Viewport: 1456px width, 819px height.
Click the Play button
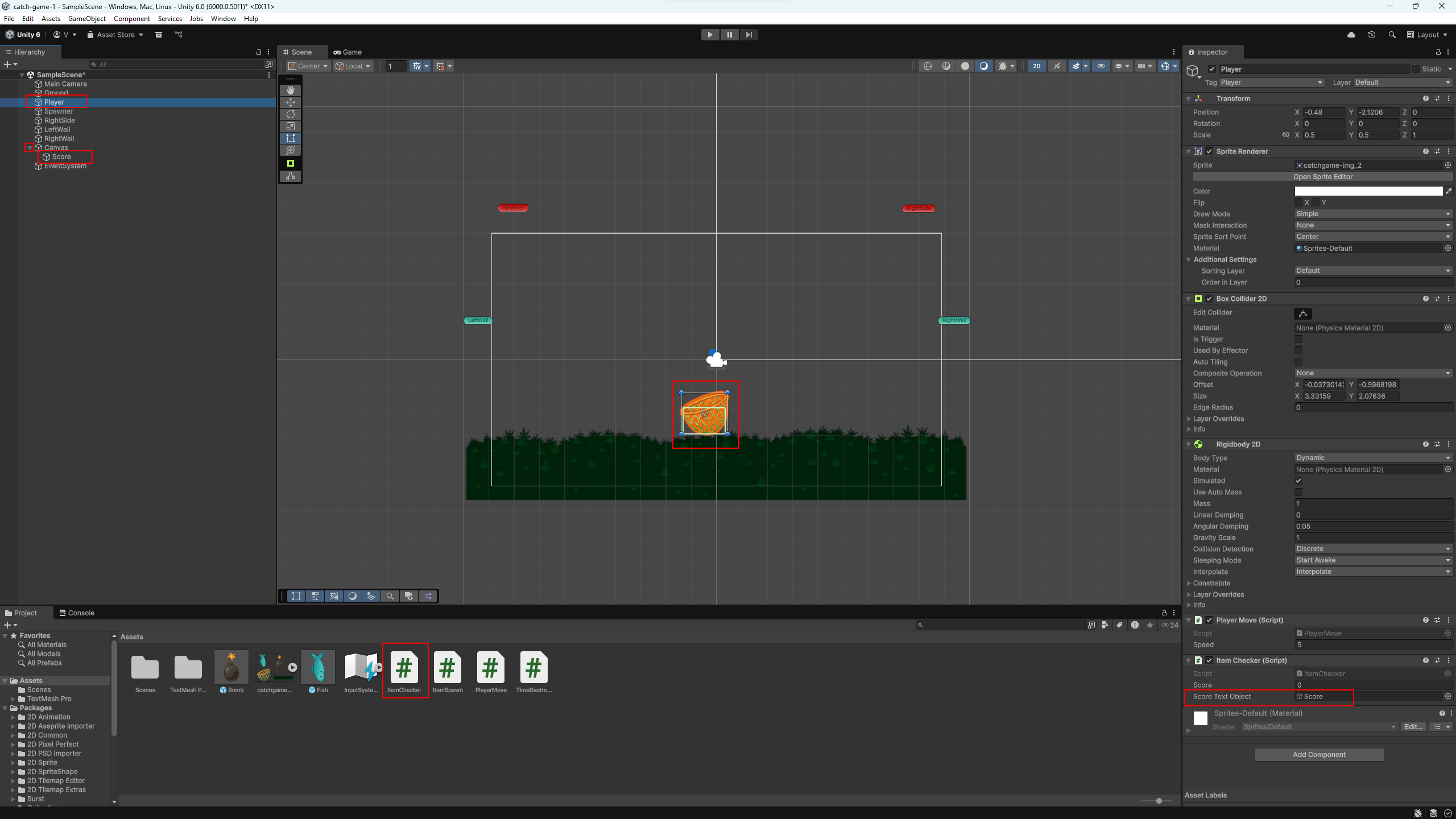tap(710, 35)
